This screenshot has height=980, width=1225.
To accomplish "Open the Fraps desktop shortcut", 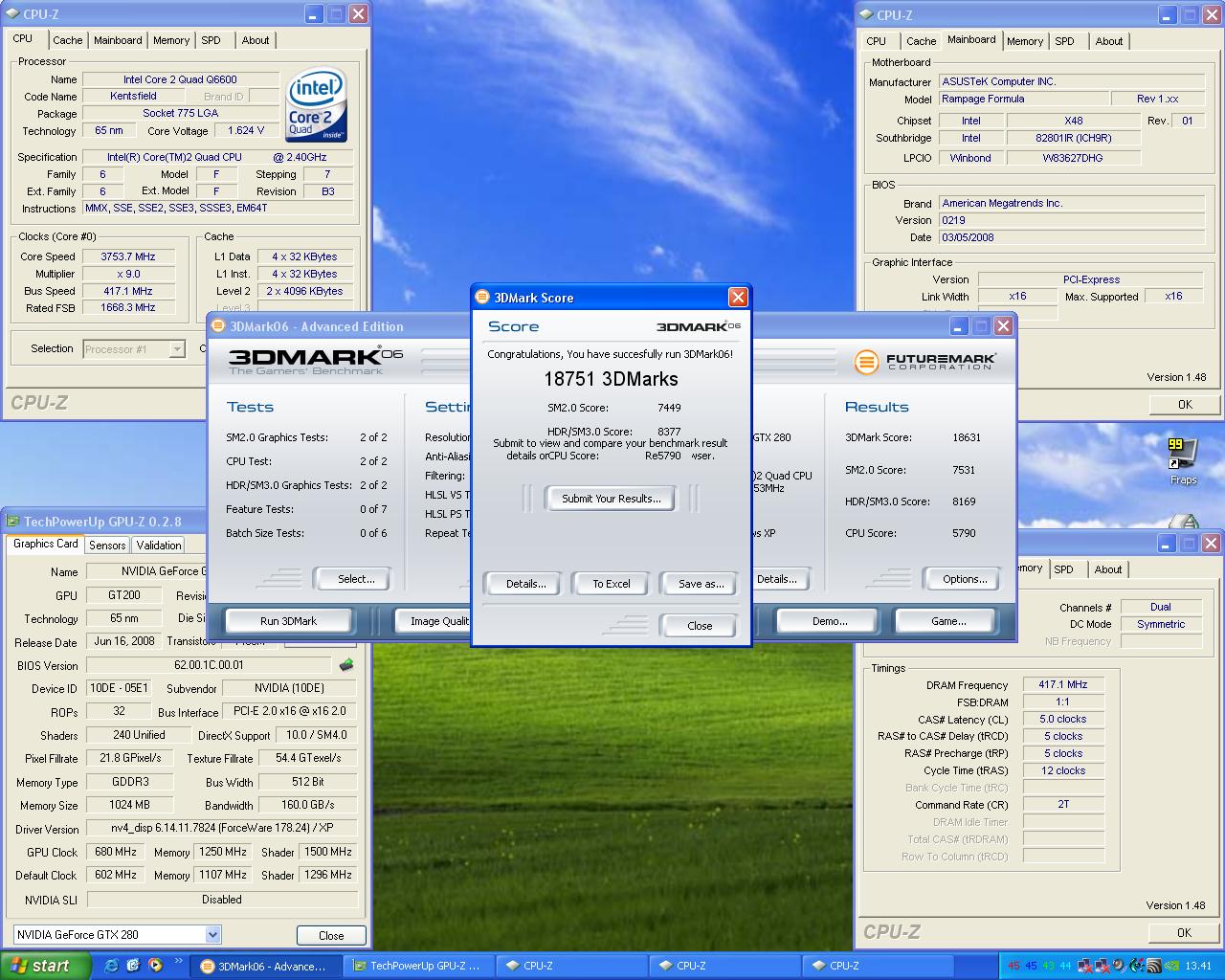I will click(1183, 461).
